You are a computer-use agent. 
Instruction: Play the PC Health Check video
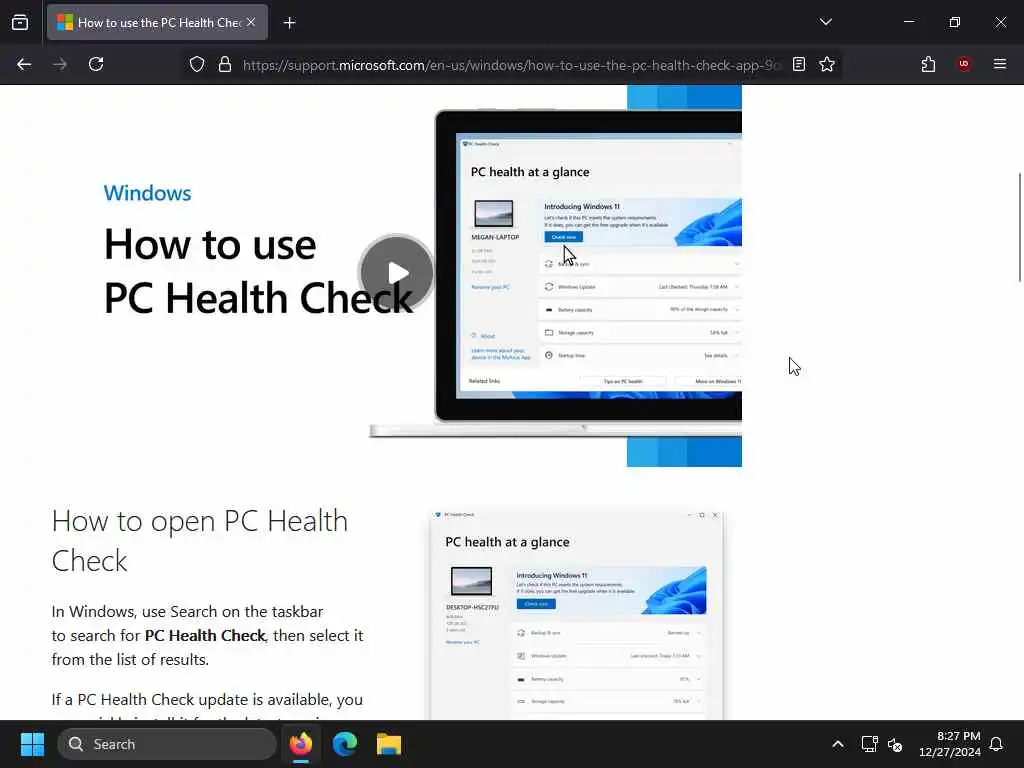396,272
